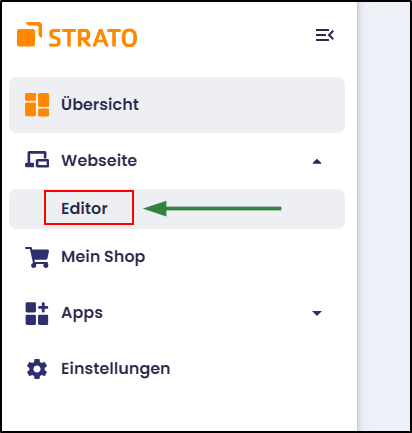Collapse the Webseite section arrow
This screenshot has width=412, height=433.
click(x=317, y=162)
